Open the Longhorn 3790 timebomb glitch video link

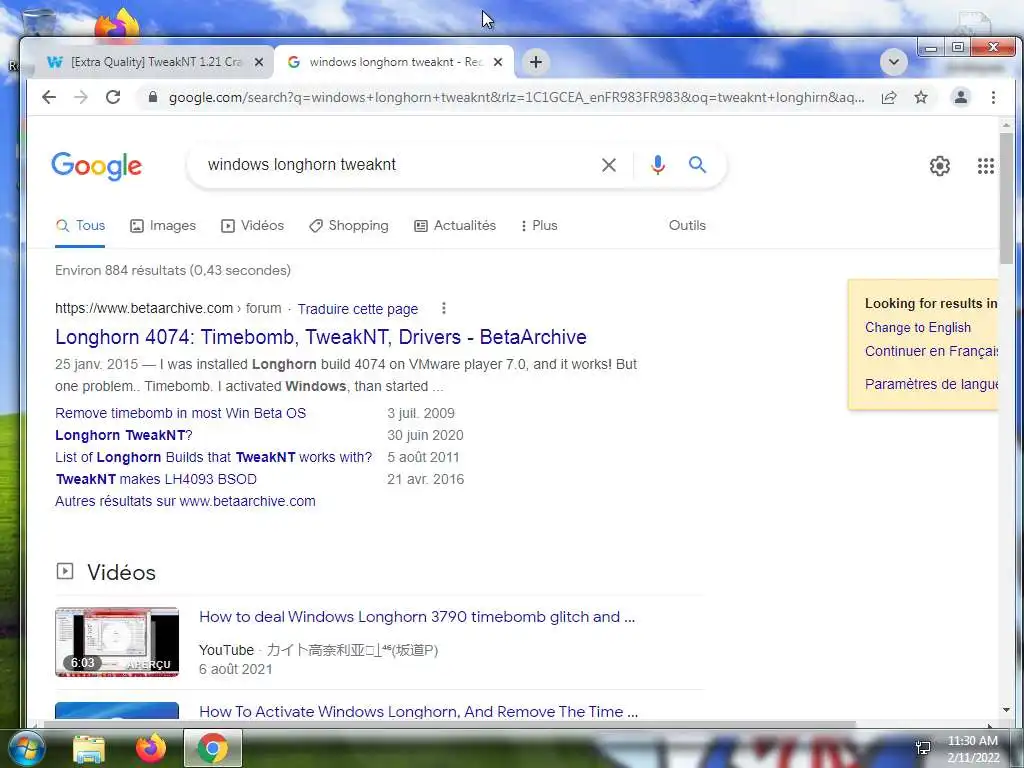pyautogui.click(x=417, y=617)
